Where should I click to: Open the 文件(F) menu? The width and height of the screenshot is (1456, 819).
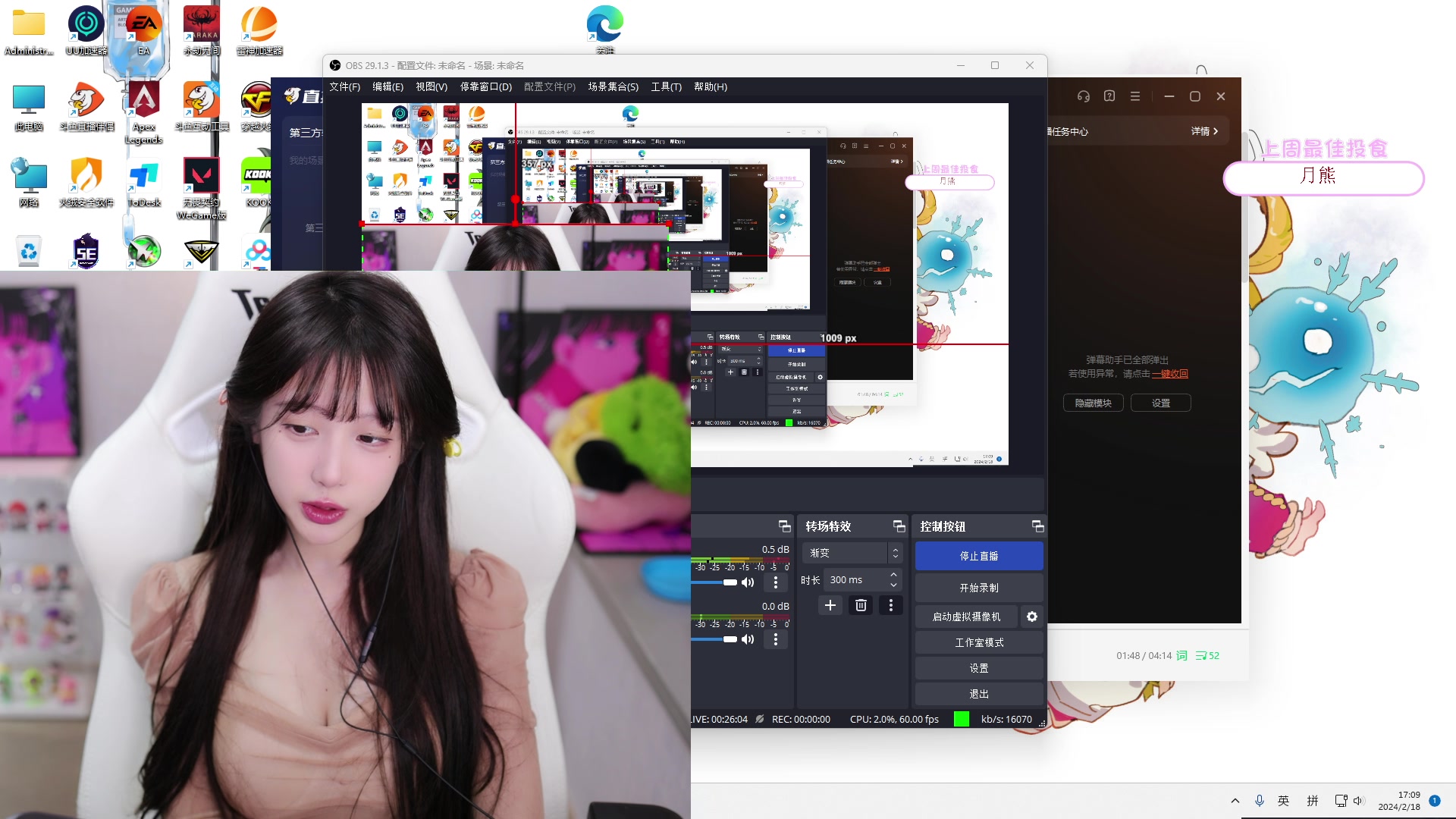click(x=345, y=86)
